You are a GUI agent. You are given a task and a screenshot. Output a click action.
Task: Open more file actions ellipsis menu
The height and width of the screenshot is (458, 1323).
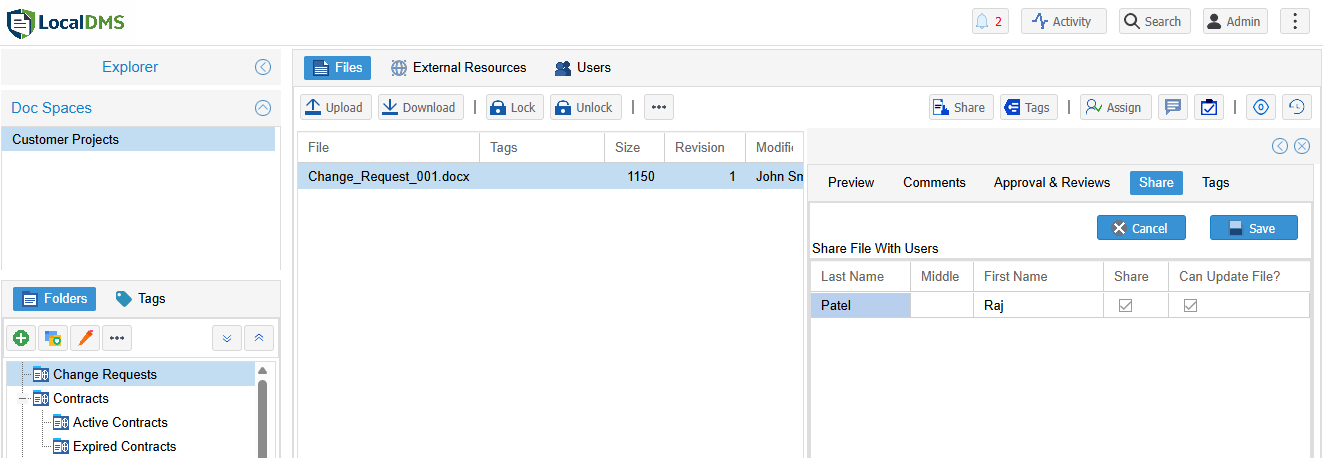pos(659,107)
